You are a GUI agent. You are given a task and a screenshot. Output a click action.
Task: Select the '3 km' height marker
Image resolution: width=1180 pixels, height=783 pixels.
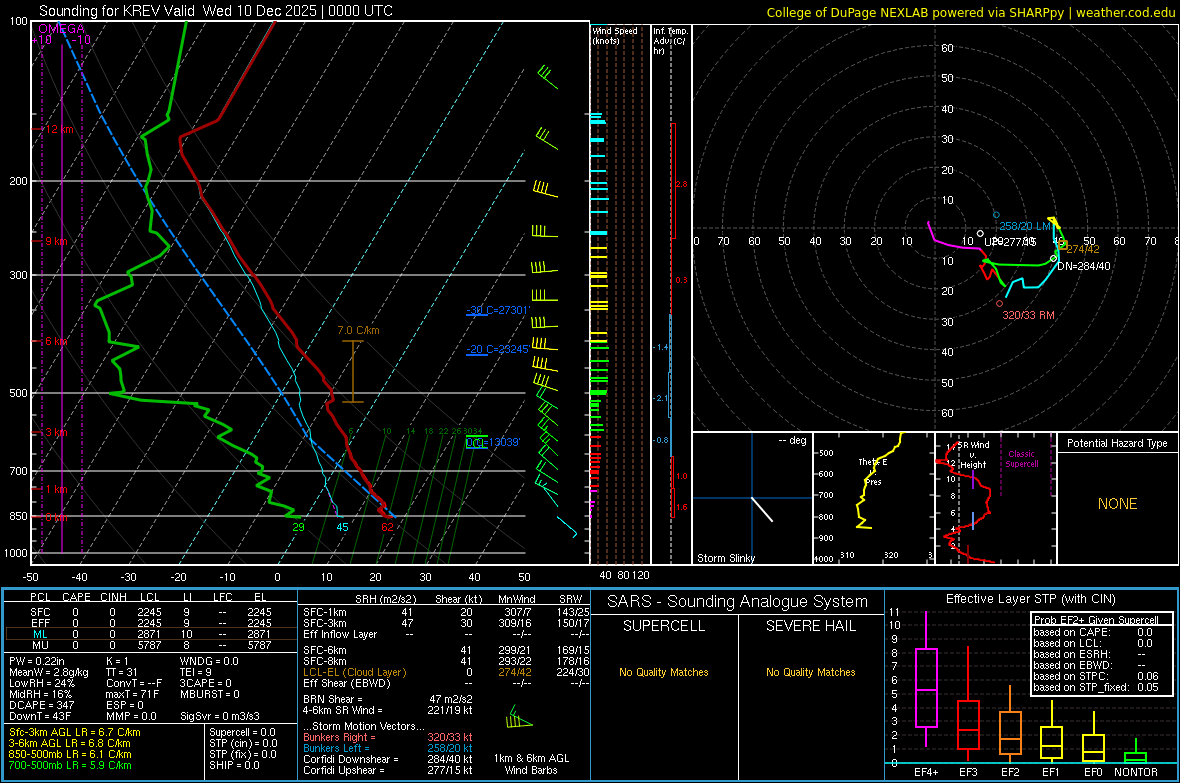[x=55, y=432]
